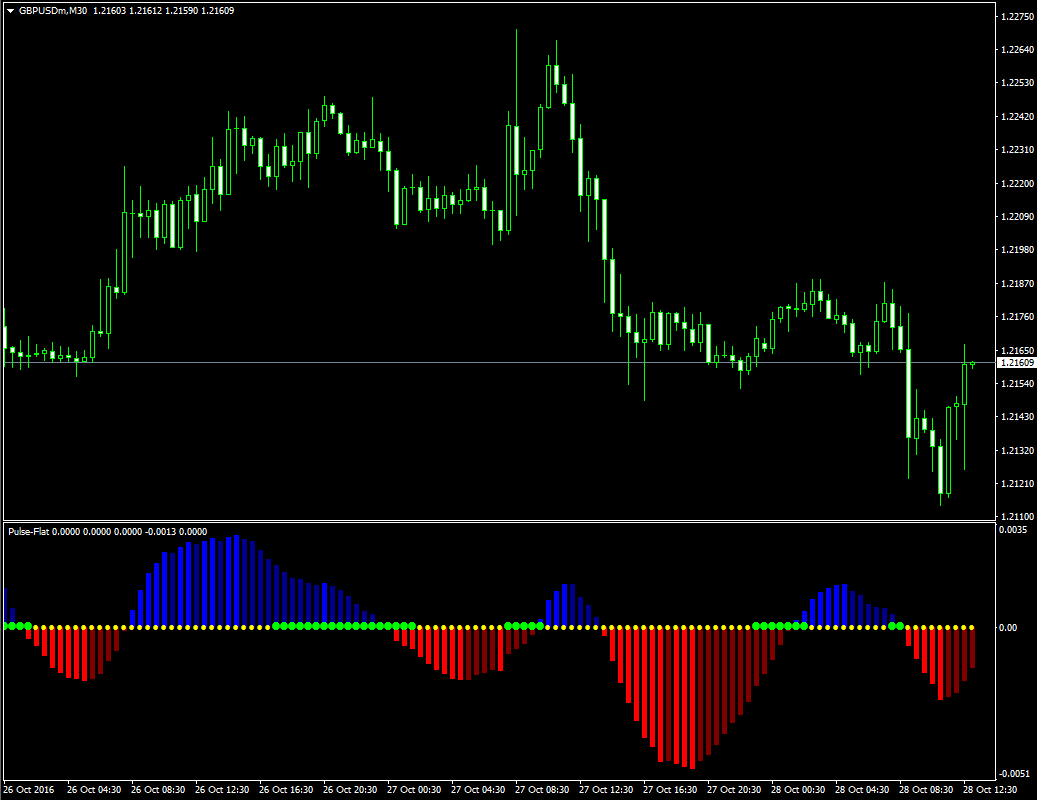The height and width of the screenshot is (800, 1037).
Task: Click time label 27 Oct 00:30
Action: (414, 789)
